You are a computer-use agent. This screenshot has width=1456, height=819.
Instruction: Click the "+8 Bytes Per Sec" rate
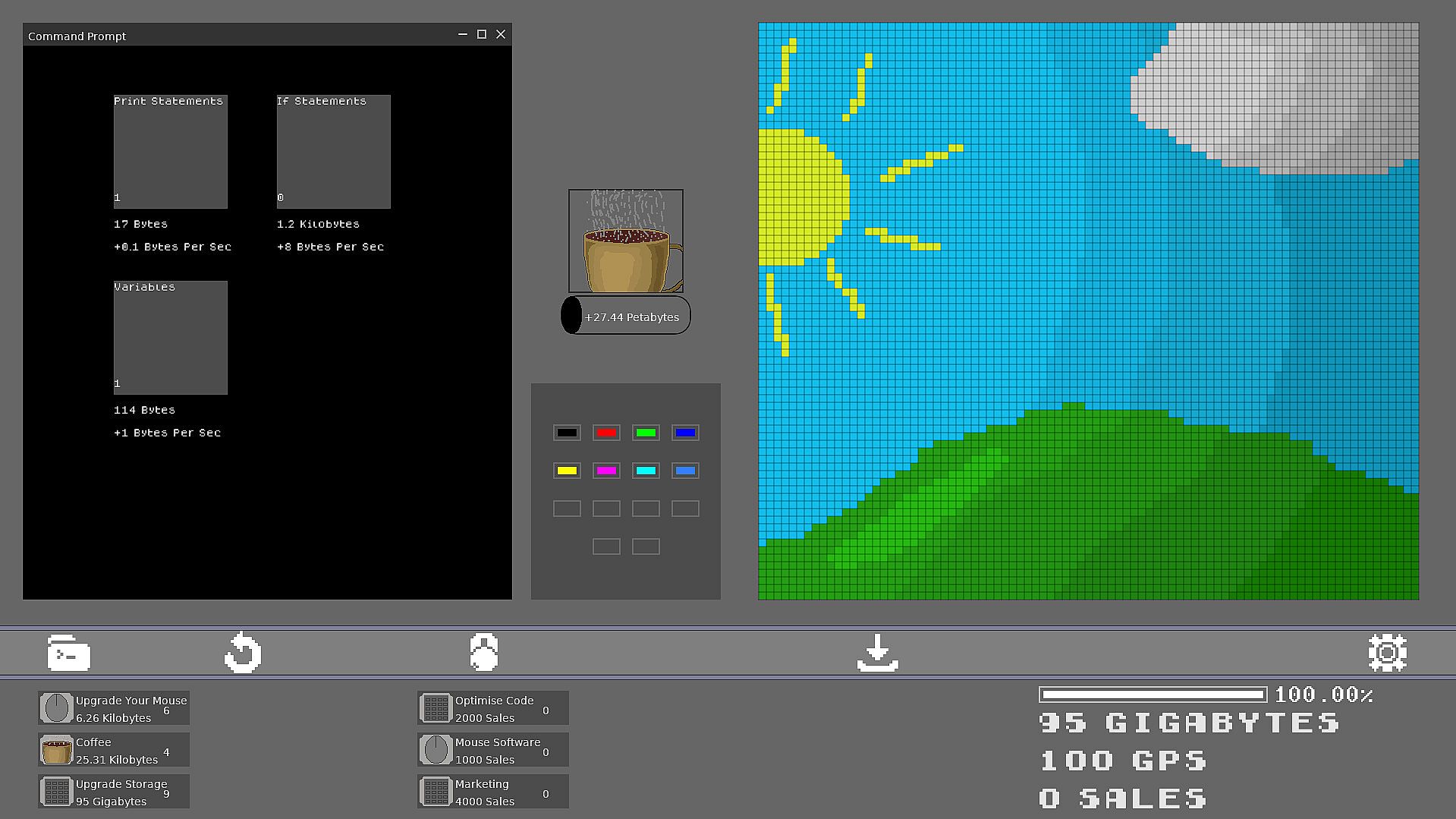tap(330, 247)
